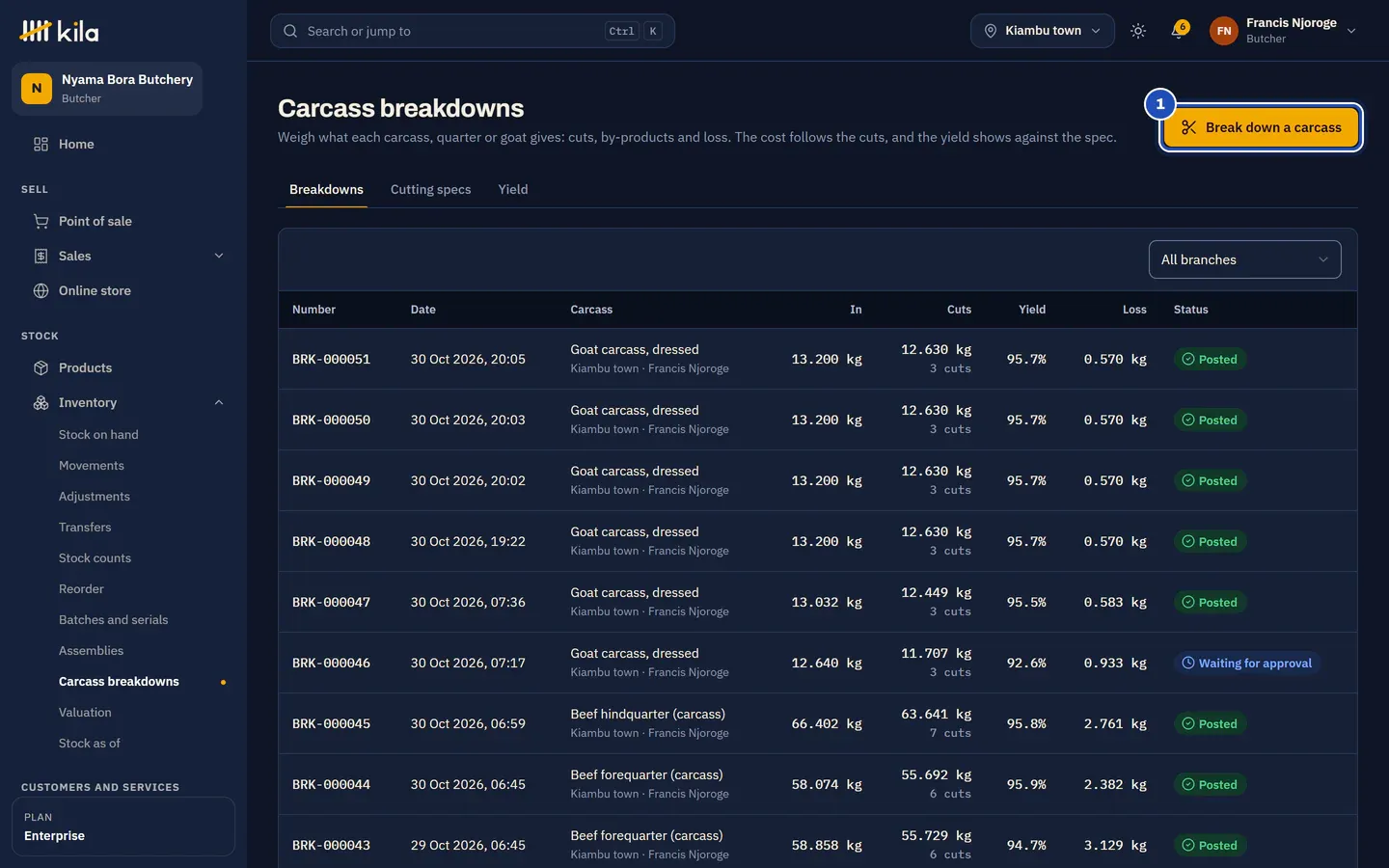The image size is (1389, 868).
Task: Click the search magnifier icon
Action: (290, 31)
